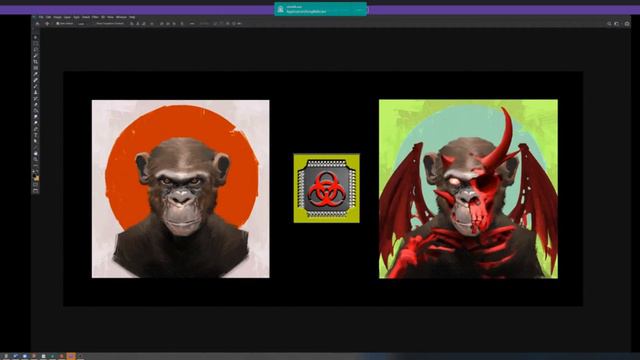The width and height of the screenshot is (640, 360).
Task: Open the Help menu
Action: click(x=132, y=17)
